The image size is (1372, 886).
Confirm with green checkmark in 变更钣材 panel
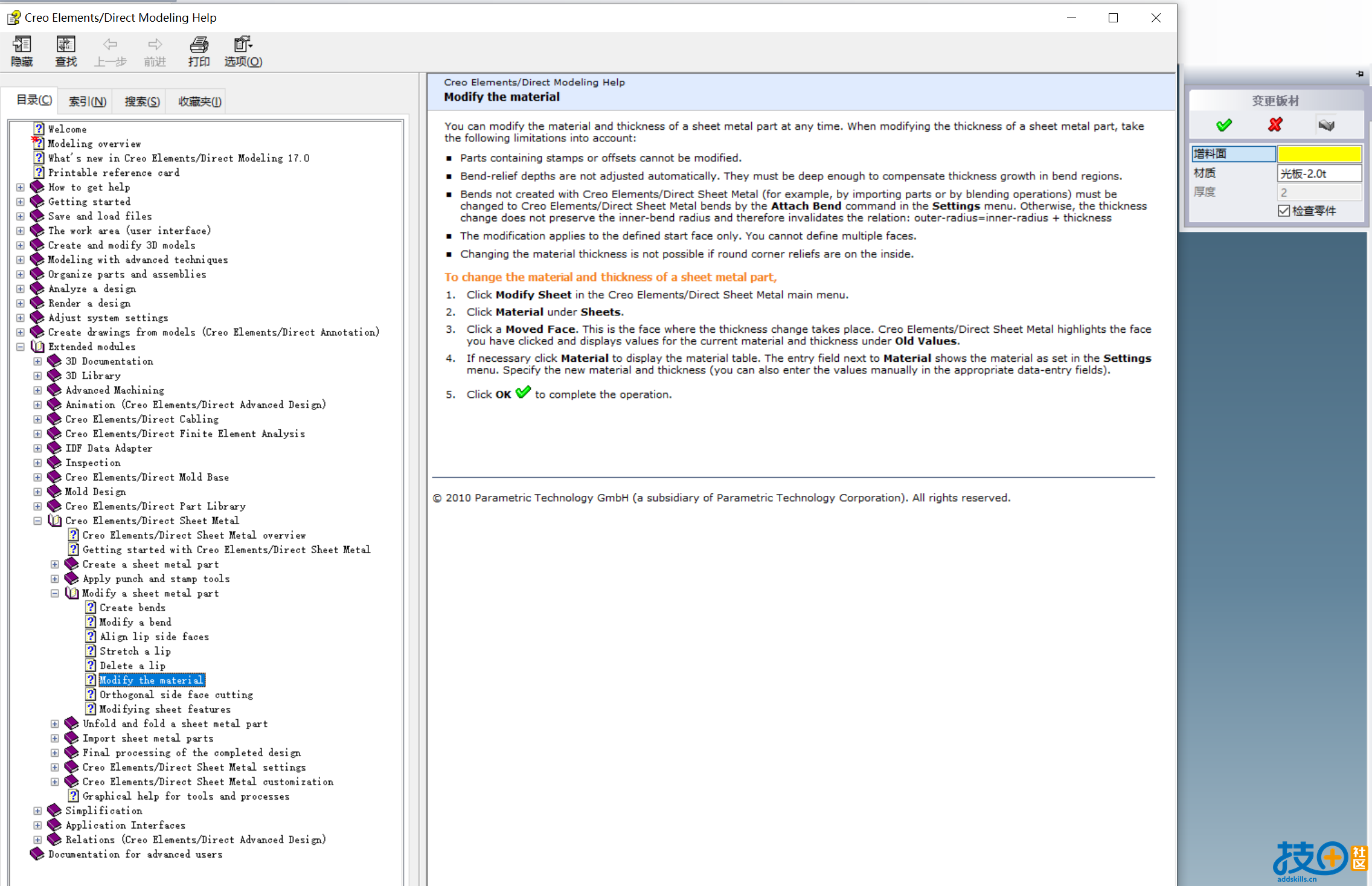(1224, 125)
